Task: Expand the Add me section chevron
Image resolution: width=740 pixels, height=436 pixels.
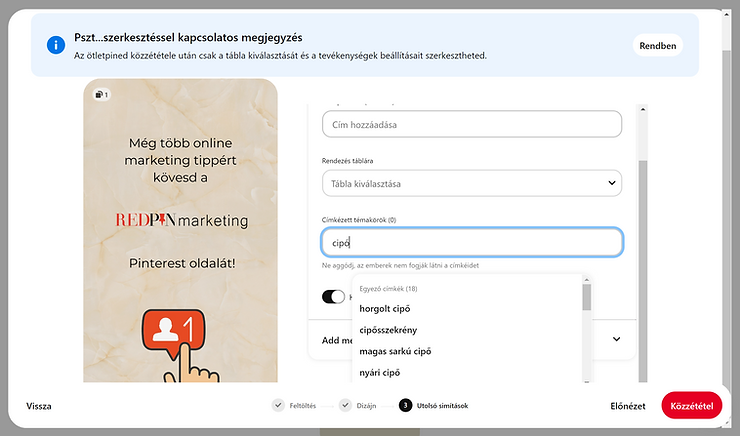Action: (x=616, y=339)
